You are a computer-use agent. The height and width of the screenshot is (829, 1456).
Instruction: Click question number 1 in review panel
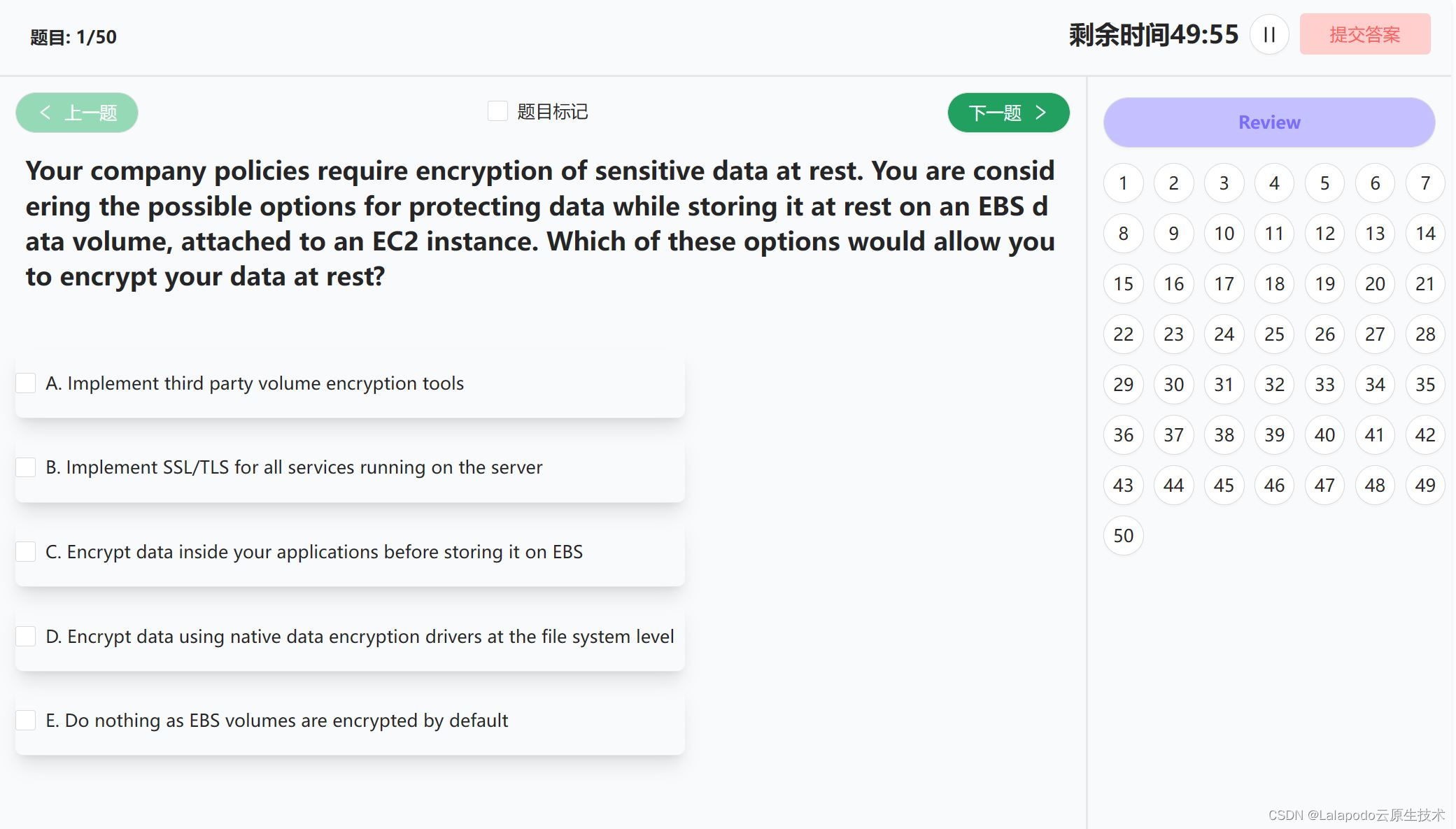[x=1124, y=182]
